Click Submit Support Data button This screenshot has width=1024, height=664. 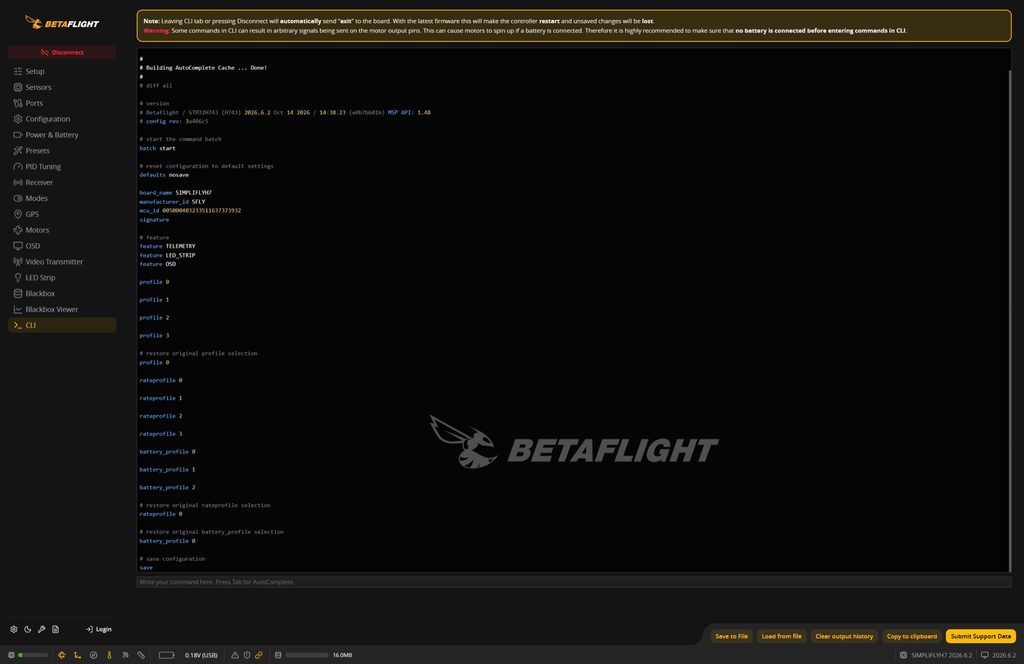click(980, 636)
